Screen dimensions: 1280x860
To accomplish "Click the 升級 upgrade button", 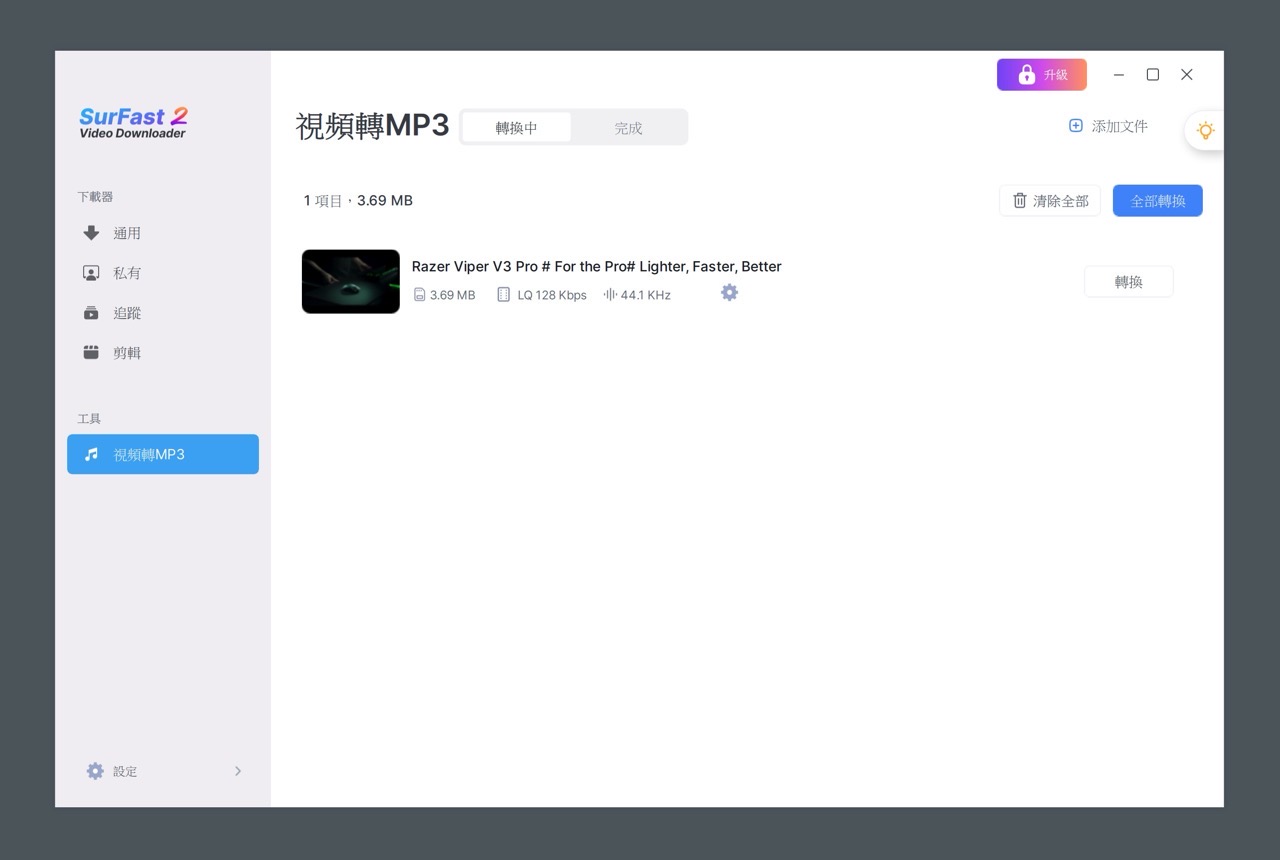I will pos(1042,74).
